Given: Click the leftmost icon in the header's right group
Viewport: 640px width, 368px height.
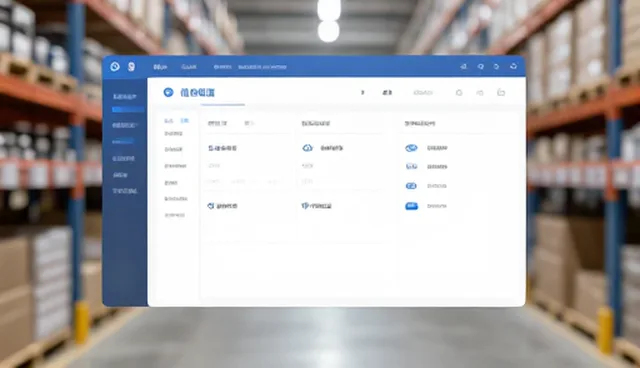Looking at the screenshot, I should tap(463, 67).
